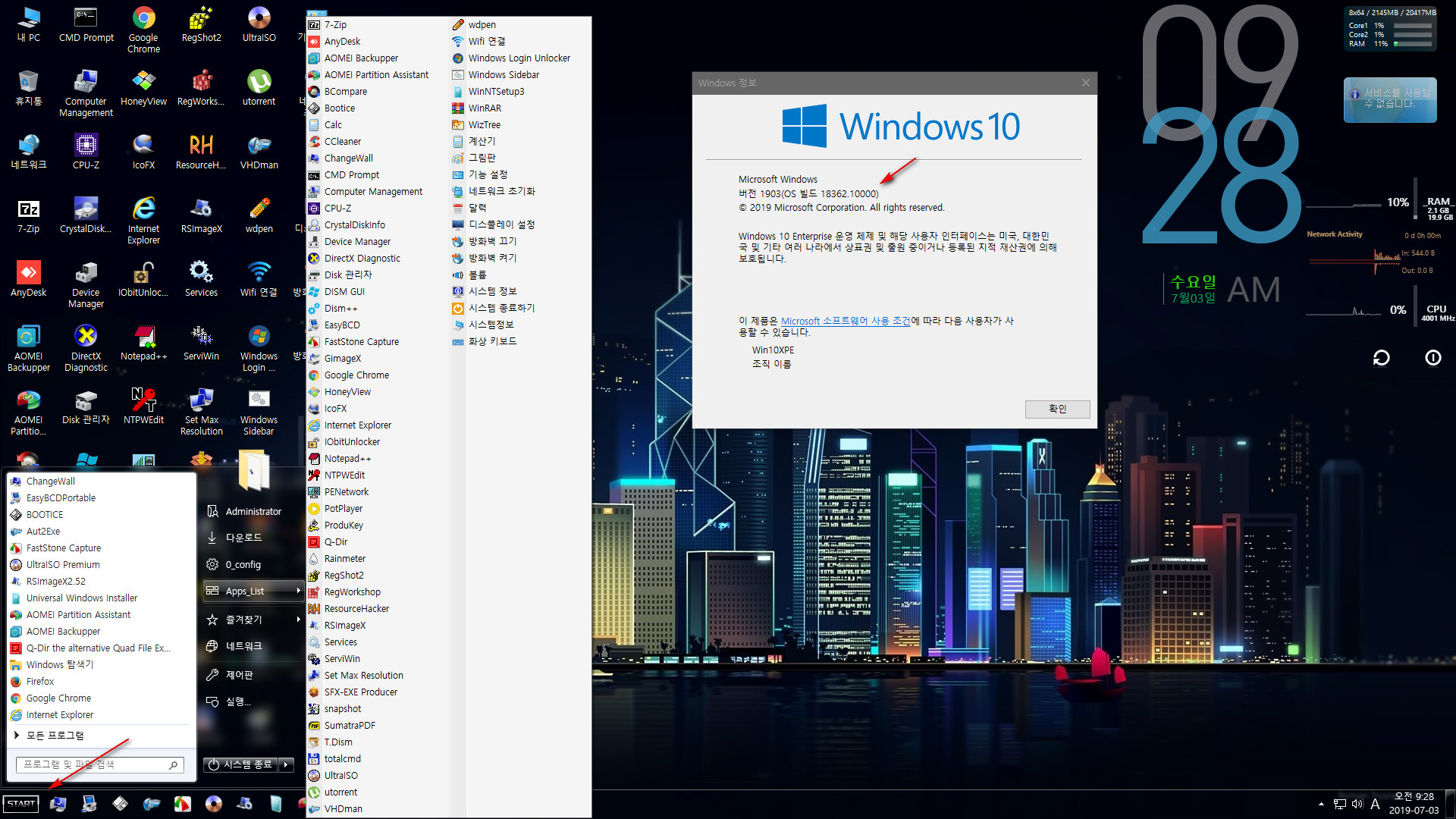Open the Notepad++ desktop icon
Image resolution: width=1456 pixels, height=819 pixels.
pyautogui.click(x=143, y=344)
